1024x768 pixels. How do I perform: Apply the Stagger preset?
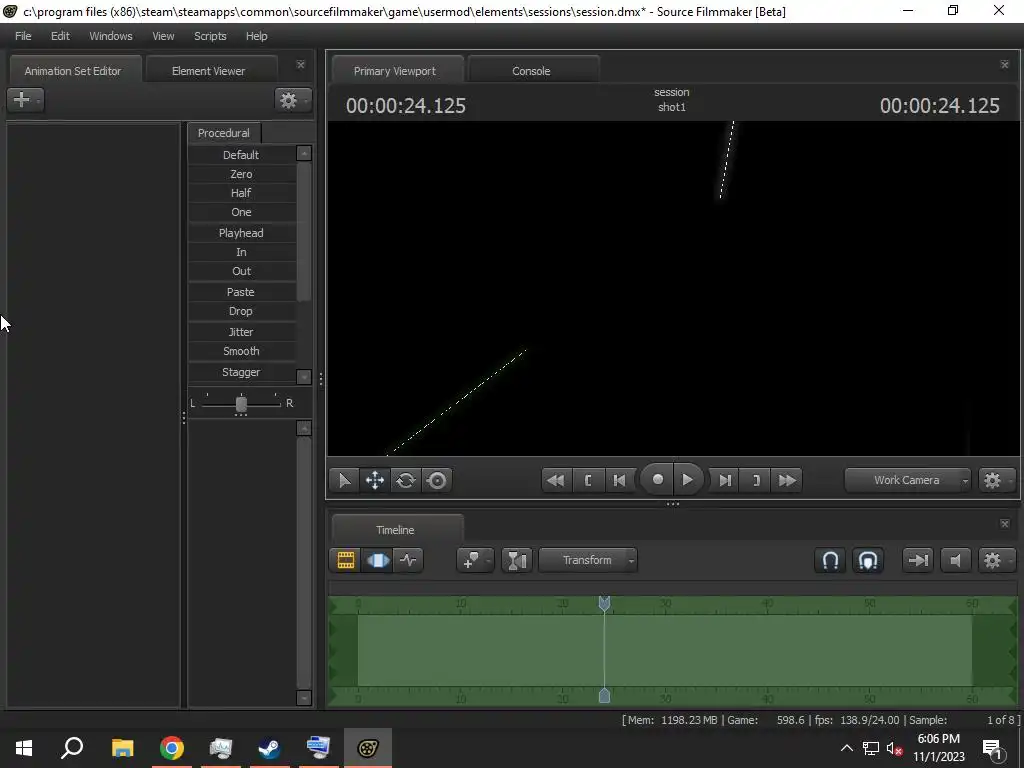[x=241, y=372]
